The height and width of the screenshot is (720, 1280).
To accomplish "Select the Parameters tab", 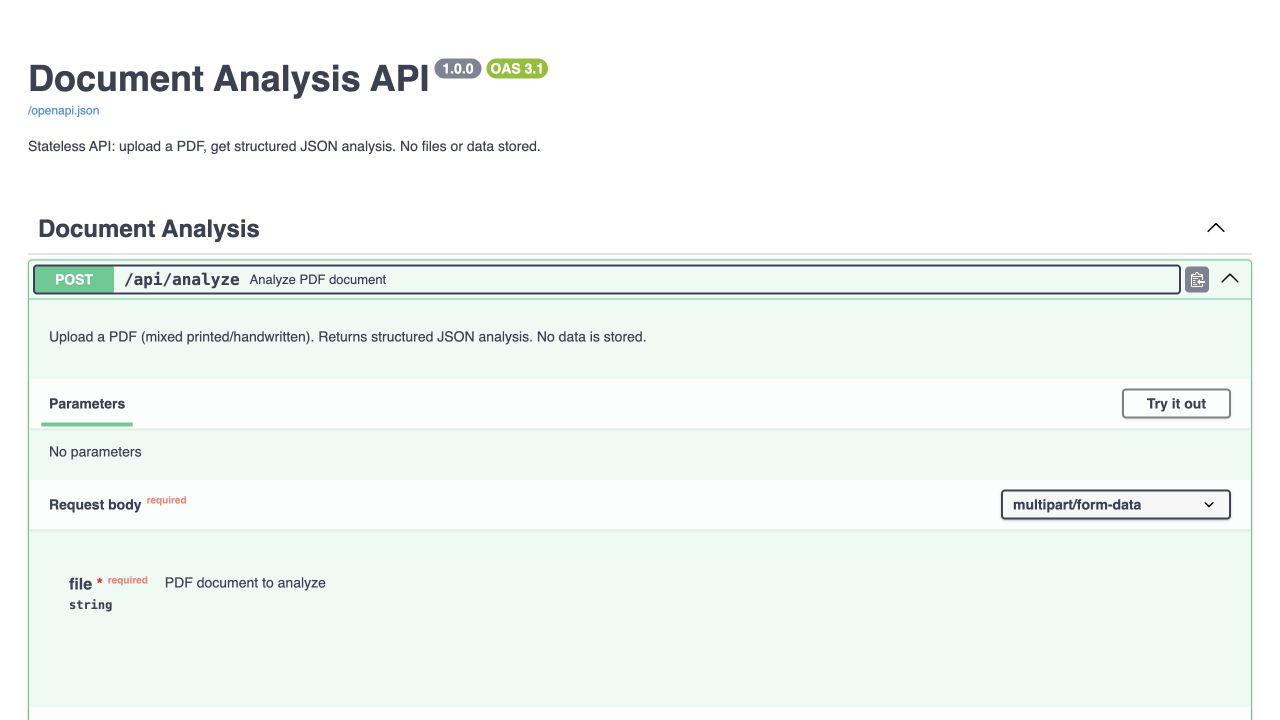I will click(x=87, y=404).
